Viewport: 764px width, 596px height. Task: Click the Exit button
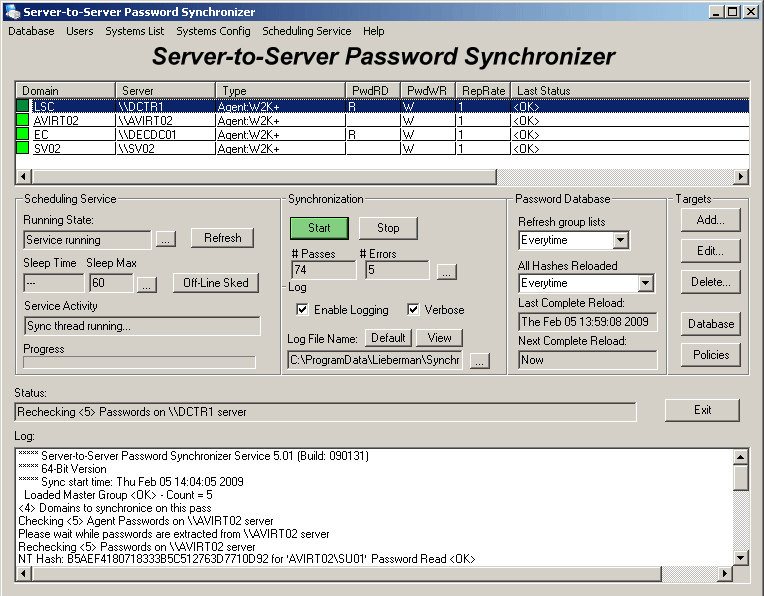pyautogui.click(x=702, y=410)
